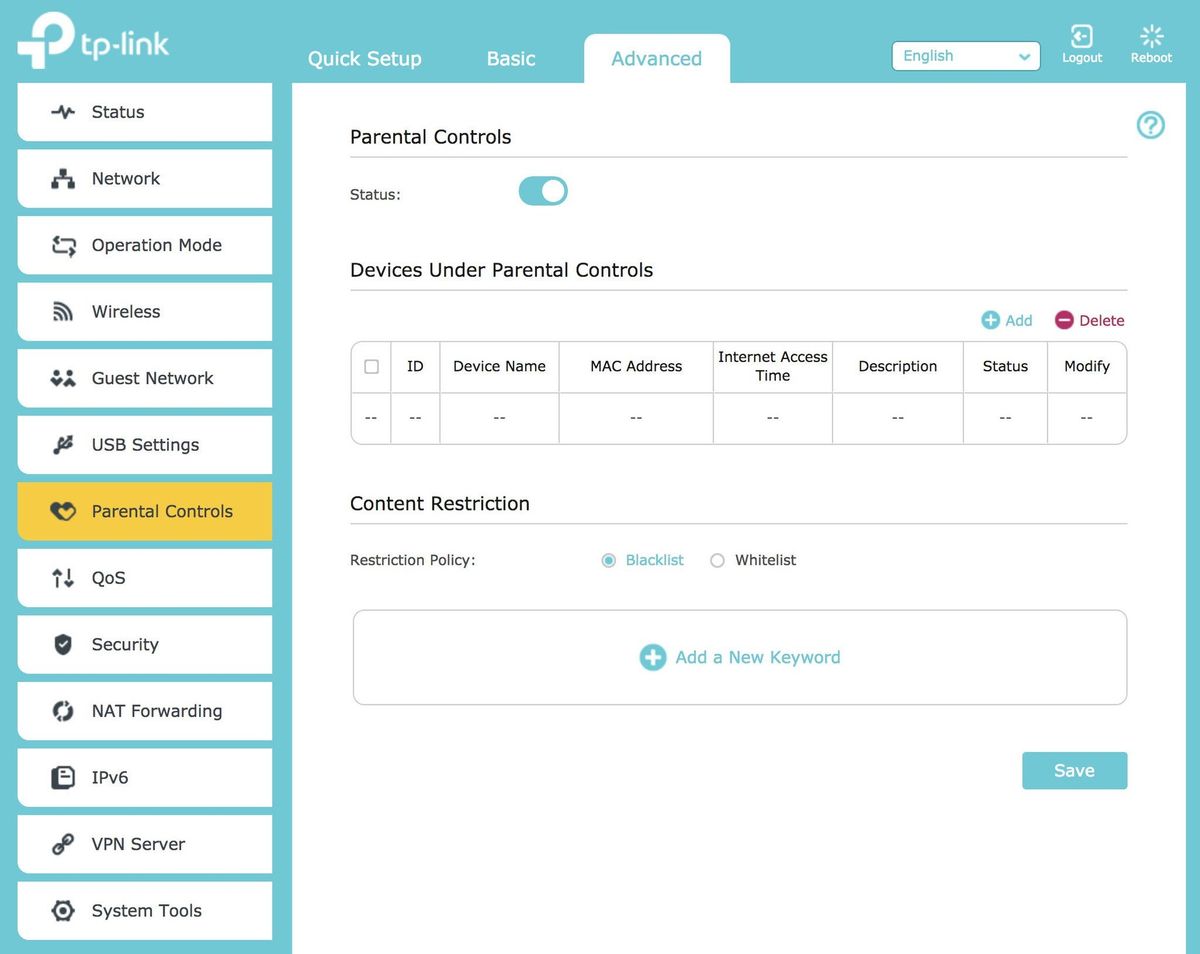The height and width of the screenshot is (954, 1200).
Task: Switch to the Basic tab
Action: tap(511, 59)
